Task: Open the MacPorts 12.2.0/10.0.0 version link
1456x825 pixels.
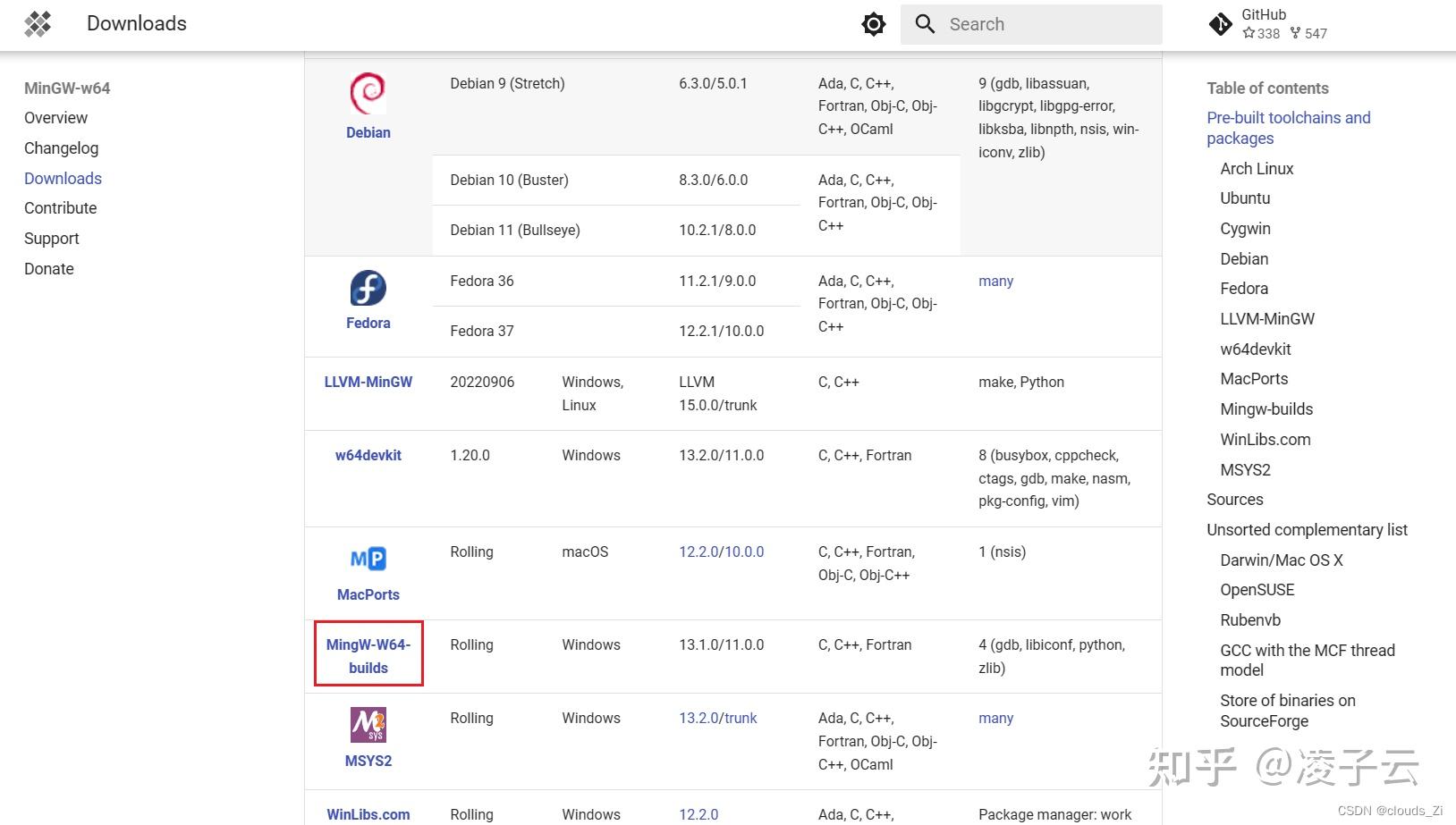Action: coord(721,551)
